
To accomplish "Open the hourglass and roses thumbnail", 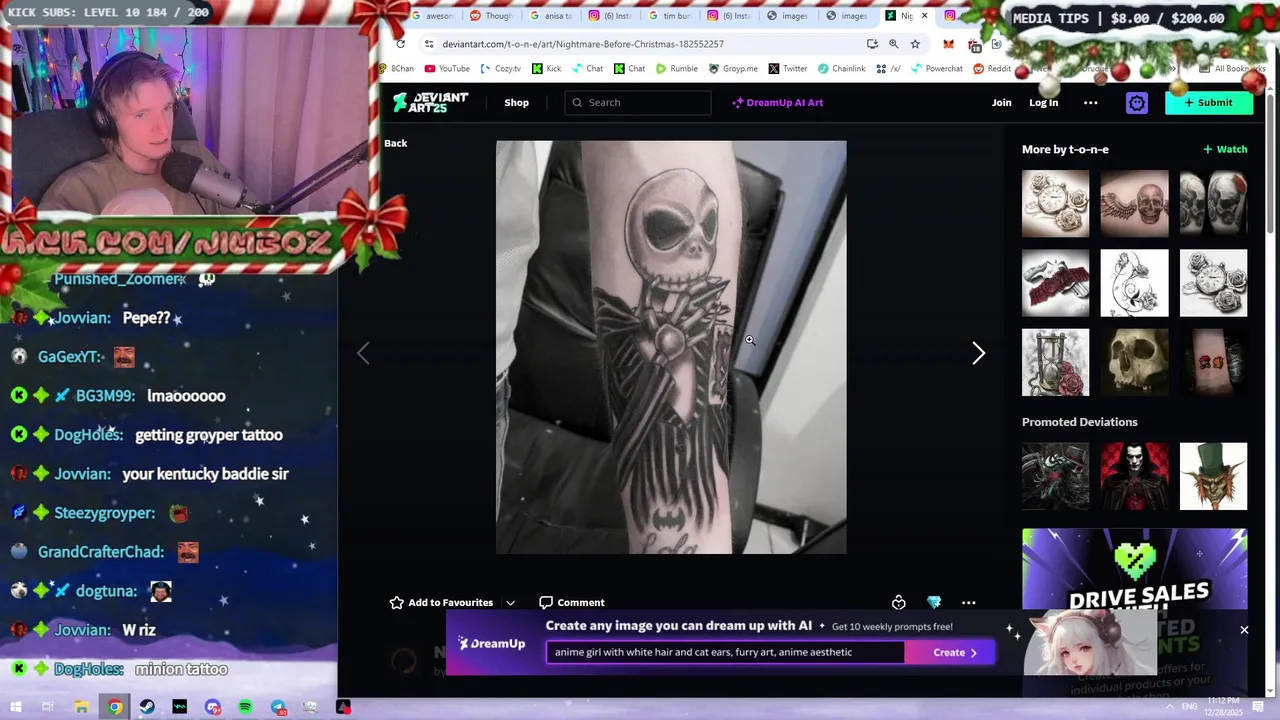I will (x=1055, y=362).
